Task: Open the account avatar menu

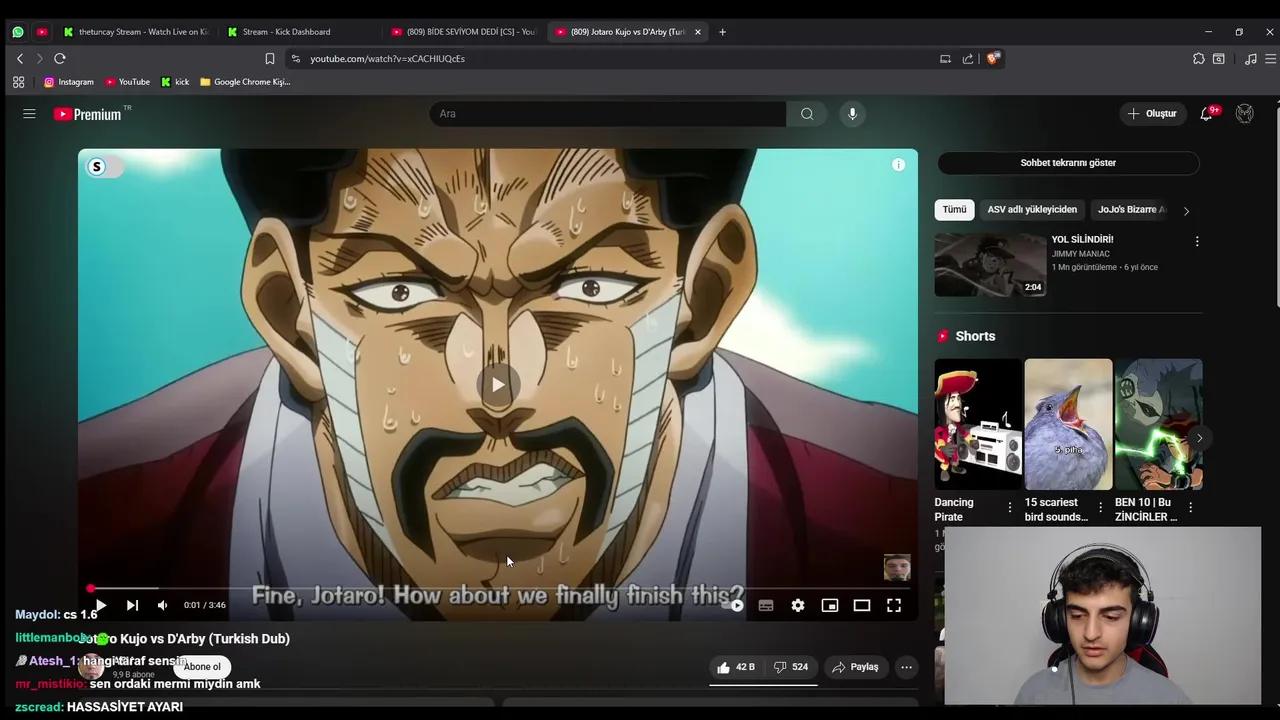Action: 1244,114
